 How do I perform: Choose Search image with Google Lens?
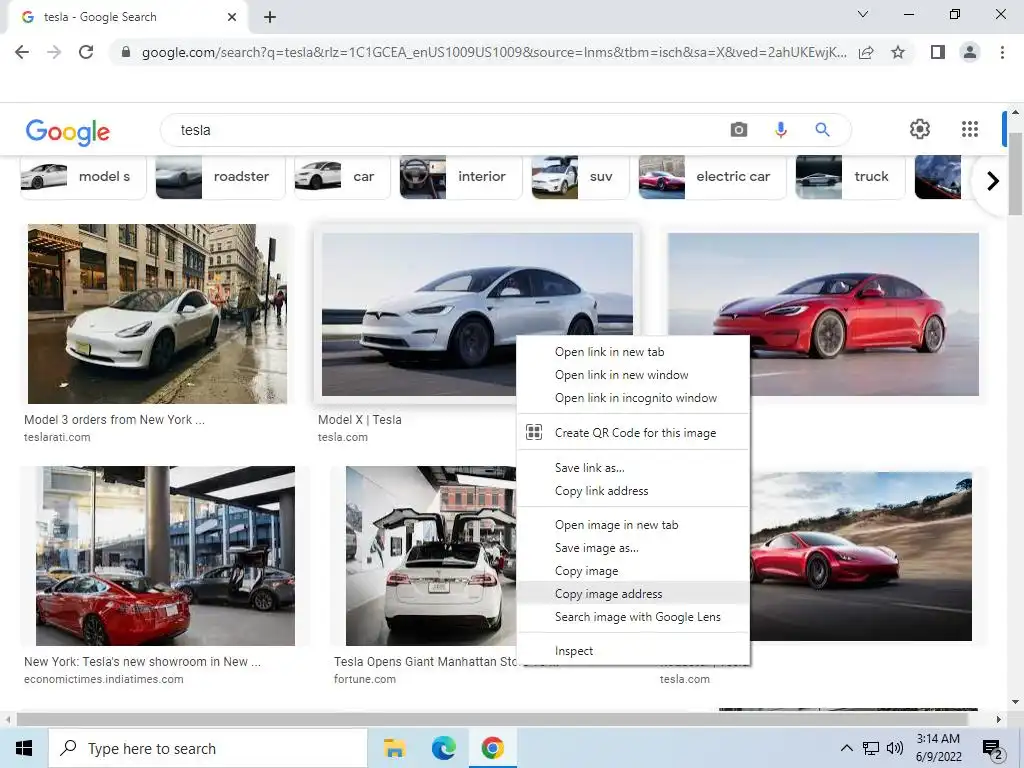click(633, 616)
